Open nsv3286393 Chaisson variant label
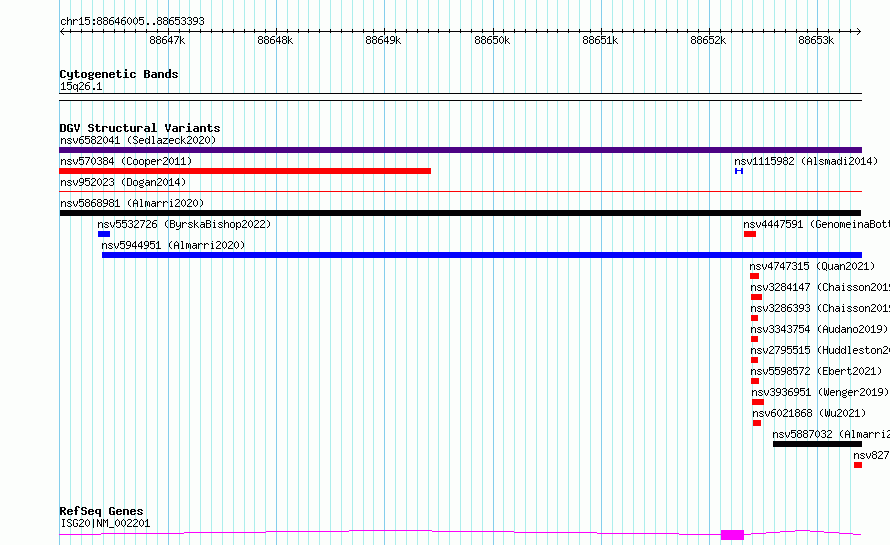890x545 pixels. [x=820, y=308]
